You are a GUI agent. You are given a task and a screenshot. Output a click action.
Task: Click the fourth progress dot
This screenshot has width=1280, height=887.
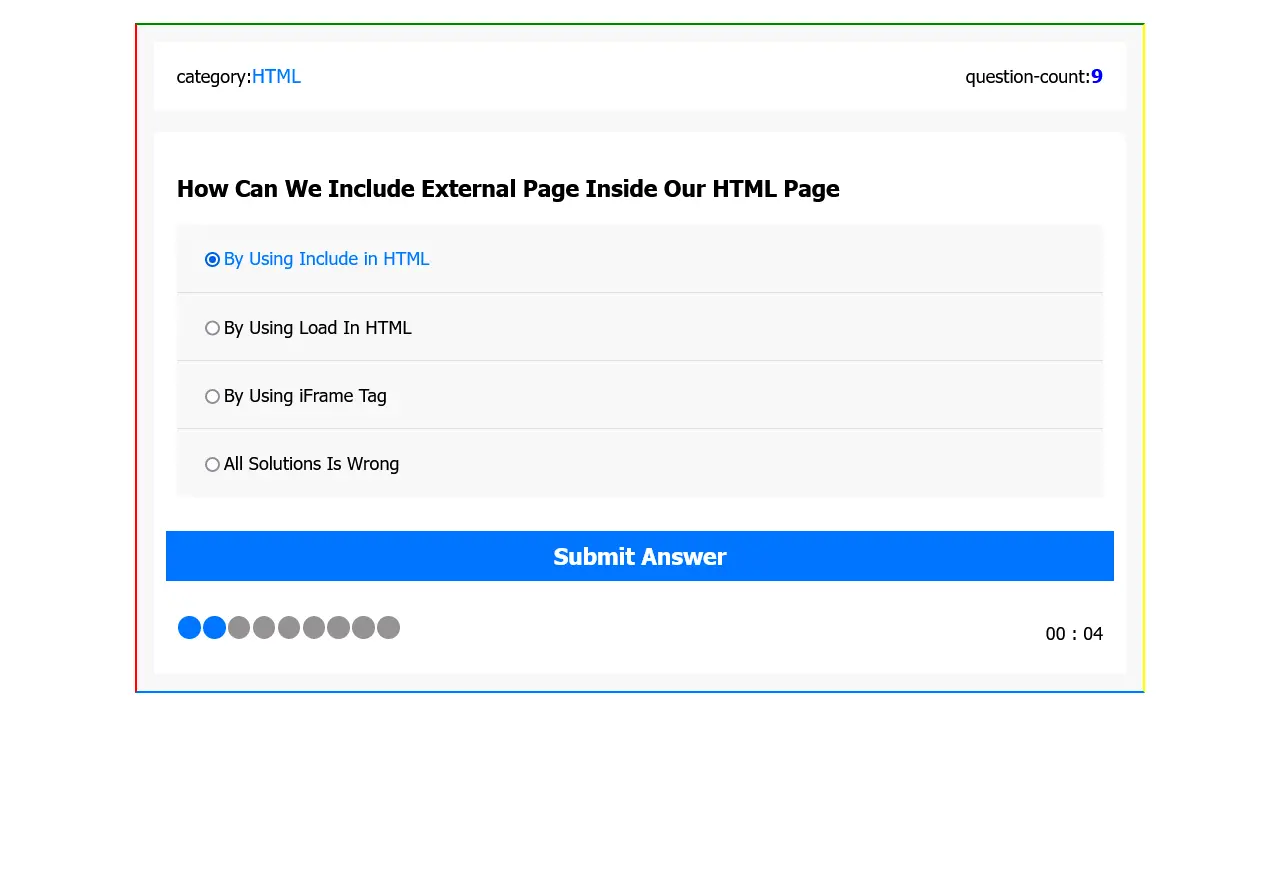(264, 628)
